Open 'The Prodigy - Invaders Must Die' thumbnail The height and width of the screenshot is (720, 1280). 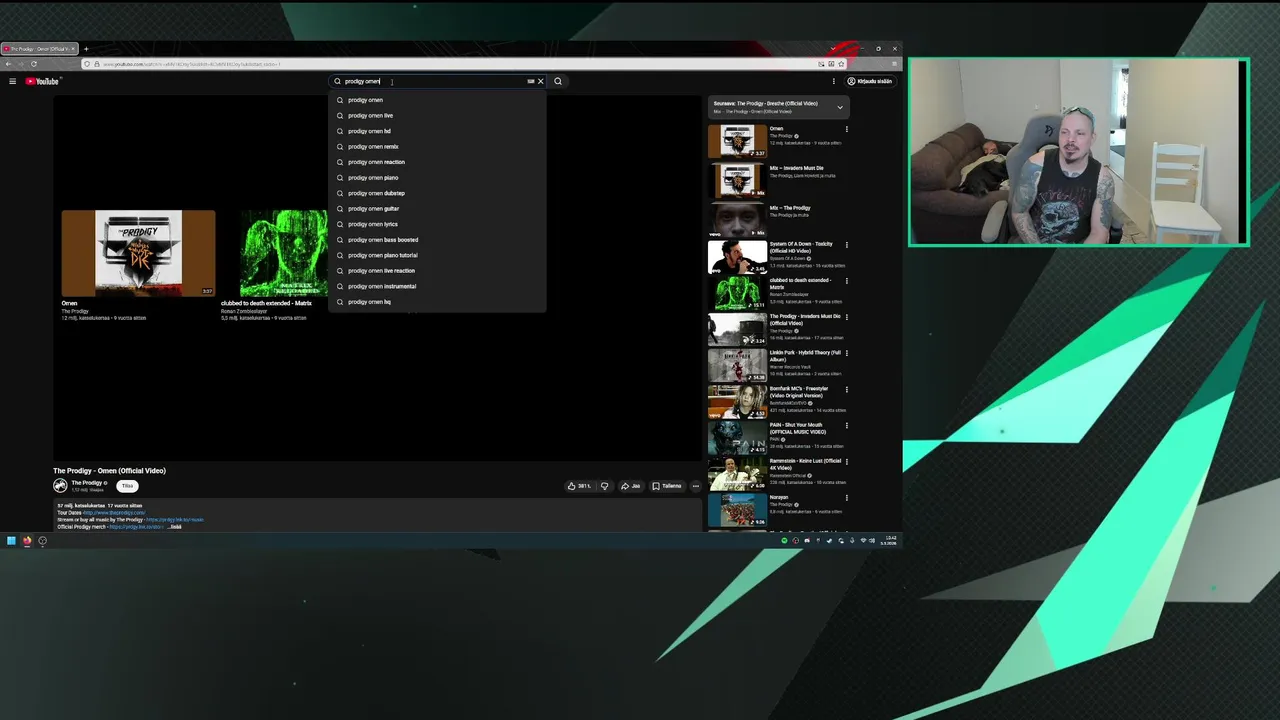pos(738,330)
